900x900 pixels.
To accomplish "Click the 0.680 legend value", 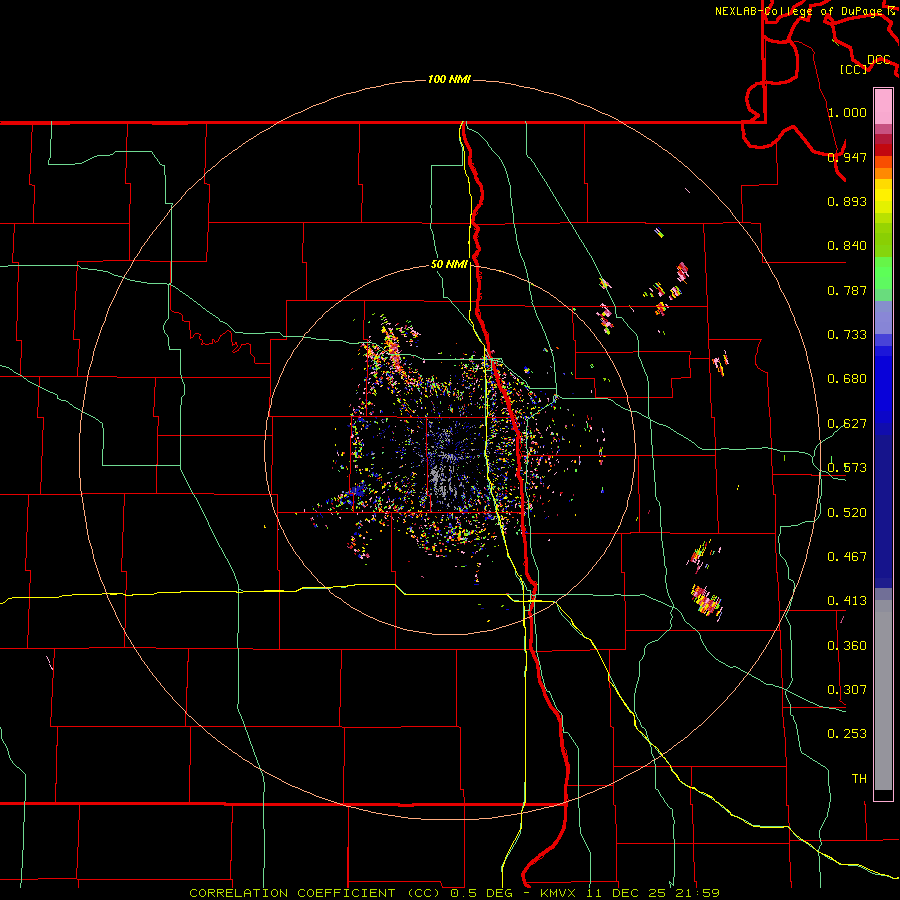I will [x=847, y=379].
